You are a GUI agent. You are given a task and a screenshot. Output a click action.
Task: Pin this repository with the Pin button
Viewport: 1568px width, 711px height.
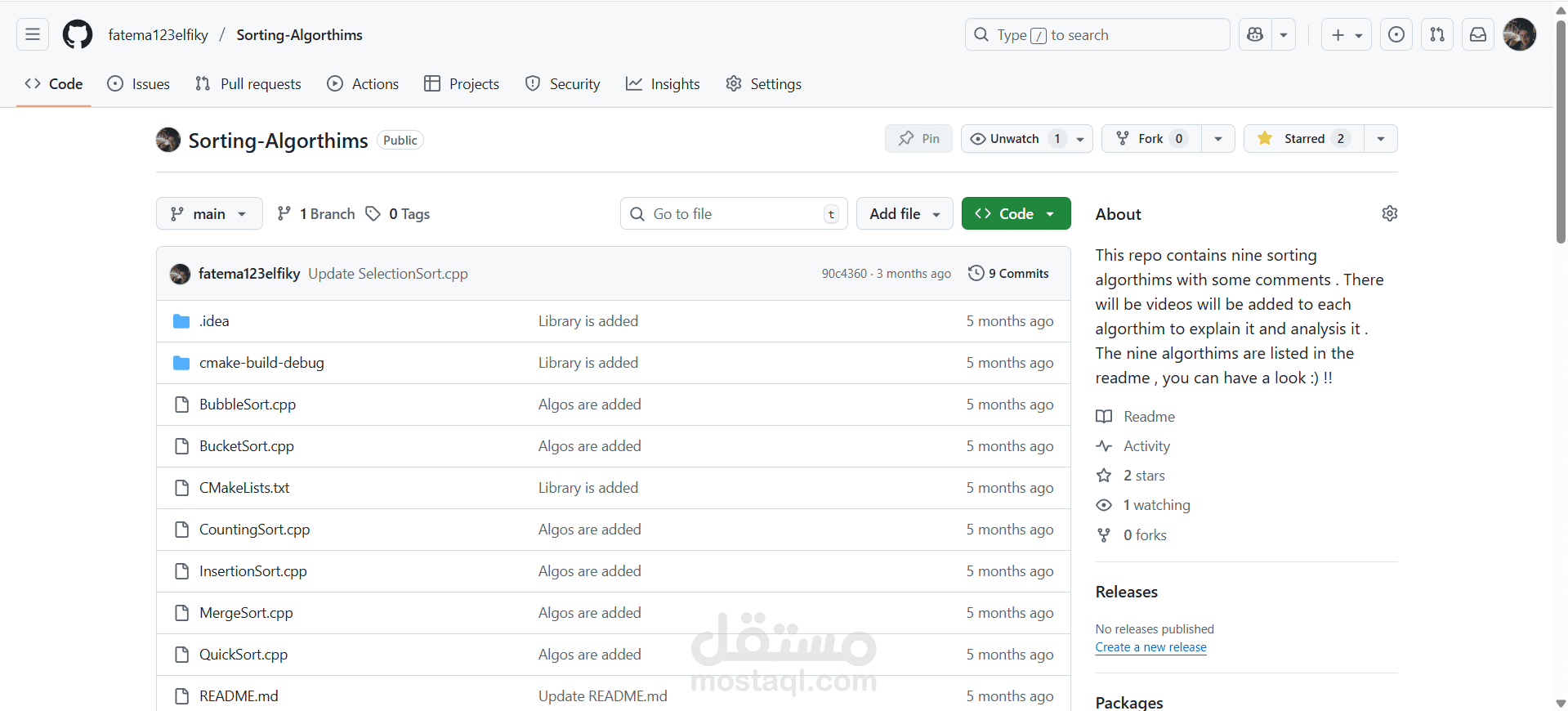click(x=918, y=139)
